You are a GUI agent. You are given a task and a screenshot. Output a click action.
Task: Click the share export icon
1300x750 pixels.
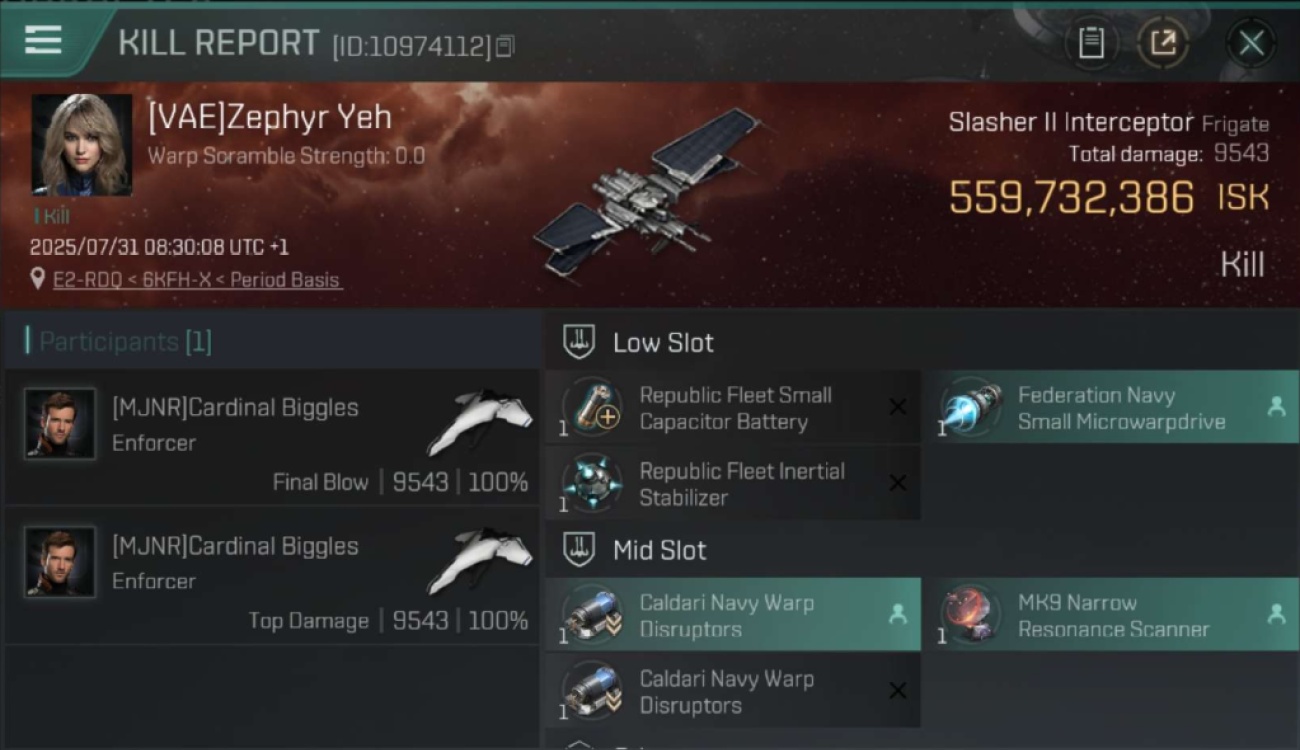click(x=1162, y=43)
